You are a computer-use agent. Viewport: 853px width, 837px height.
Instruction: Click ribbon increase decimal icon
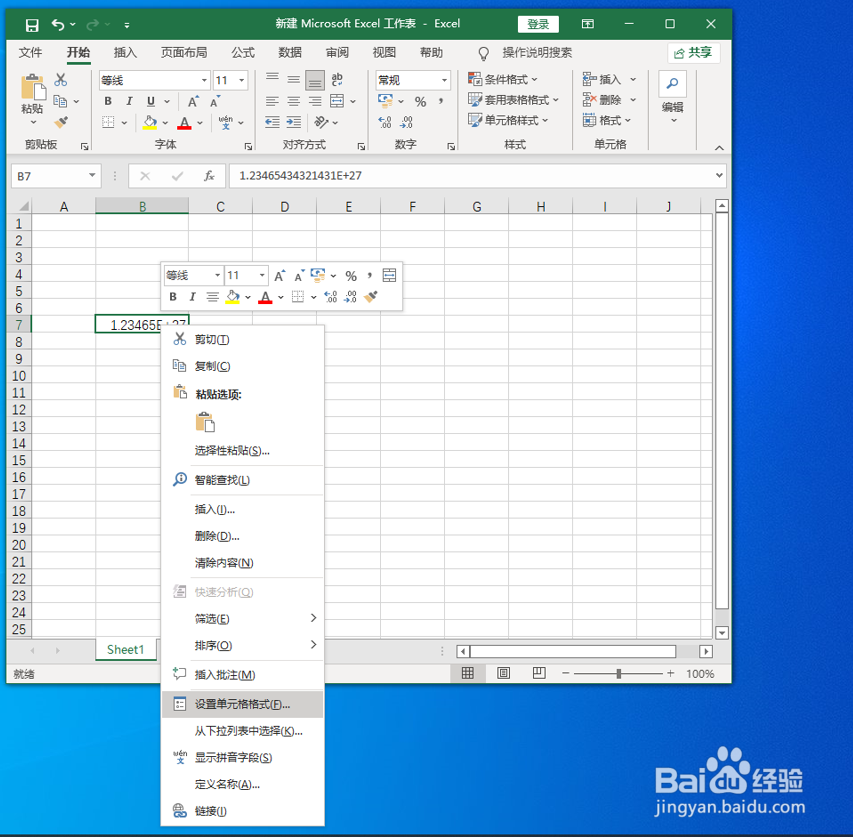click(385, 122)
